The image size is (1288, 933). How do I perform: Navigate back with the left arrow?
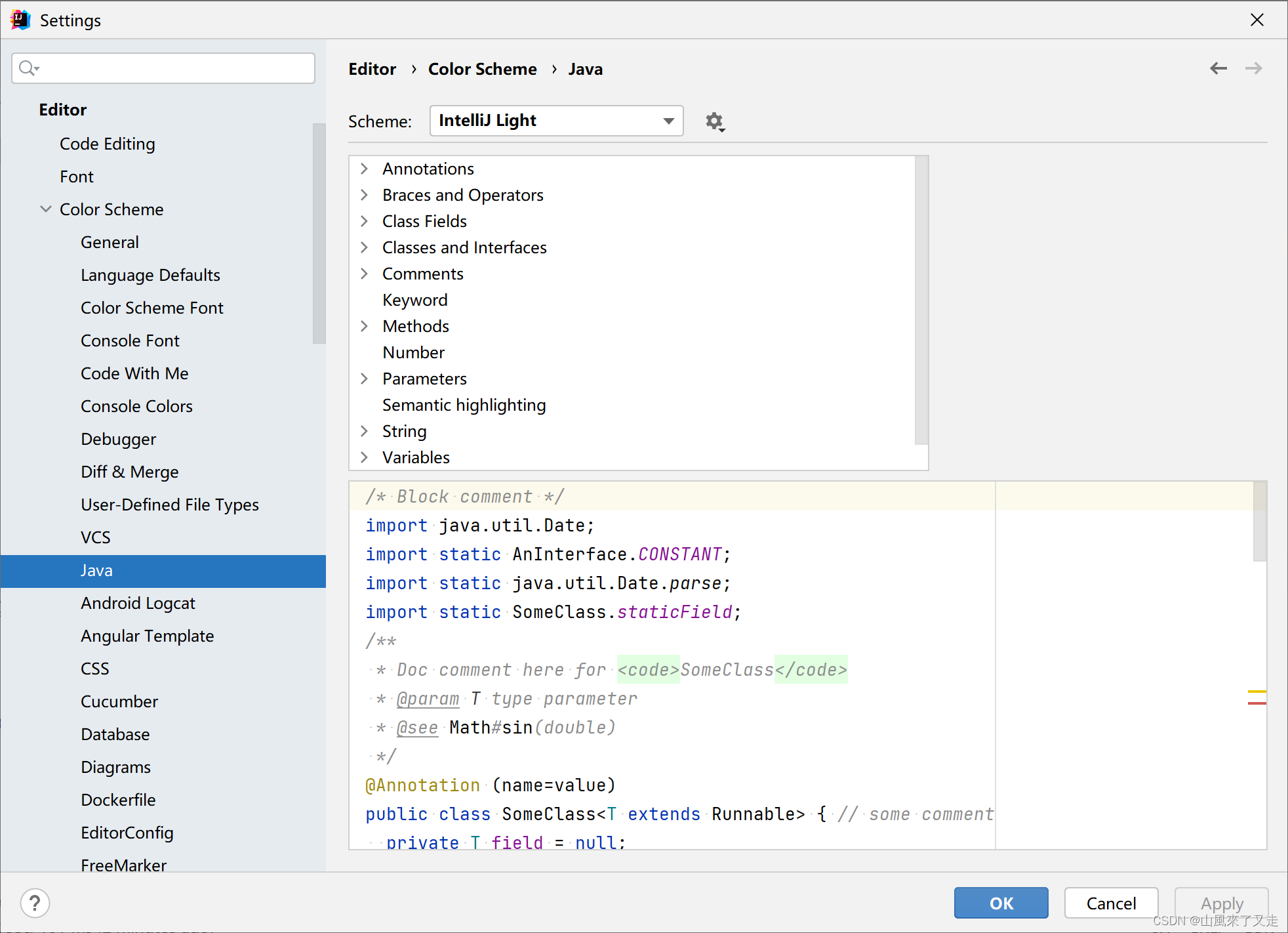tap(1218, 68)
